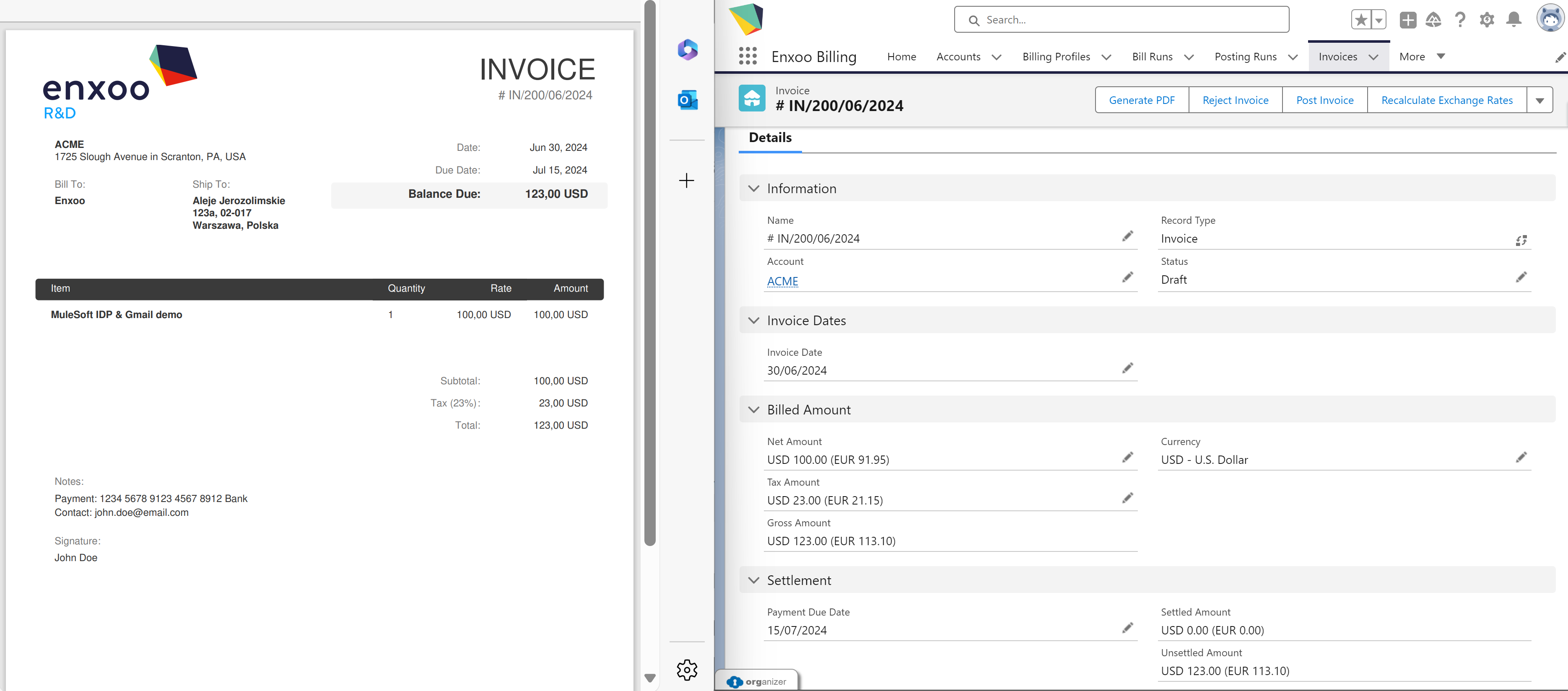Select the Details tab
Viewport: 1568px width, 691px height.
coord(770,137)
